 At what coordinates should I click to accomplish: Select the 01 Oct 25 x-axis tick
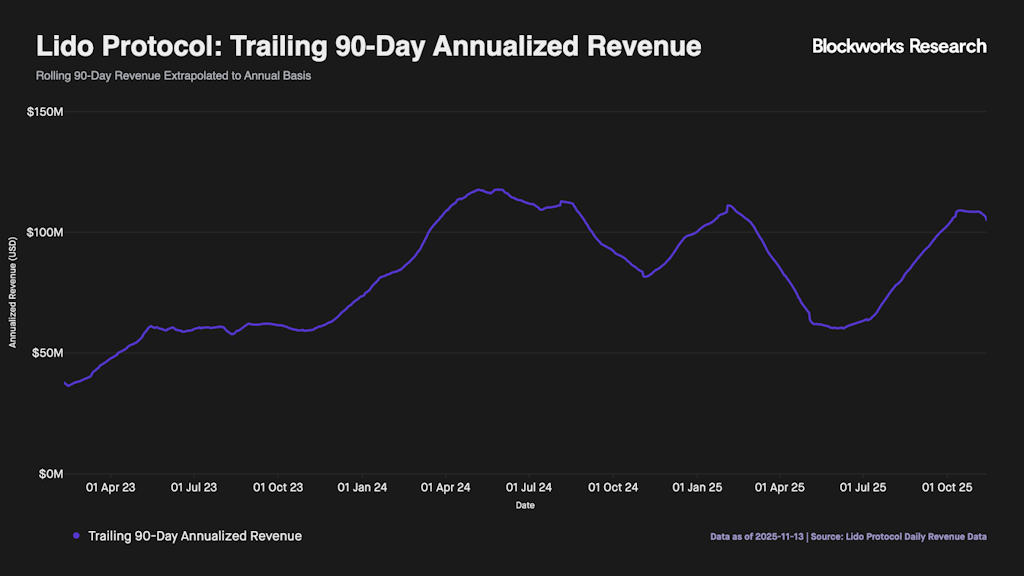947,488
